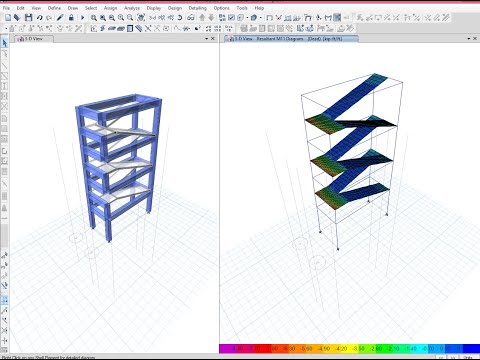The width and height of the screenshot is (480, 360).
Task: Click the crossed-lines toolbar icon after the frame icon
Action: click(279, 18)
